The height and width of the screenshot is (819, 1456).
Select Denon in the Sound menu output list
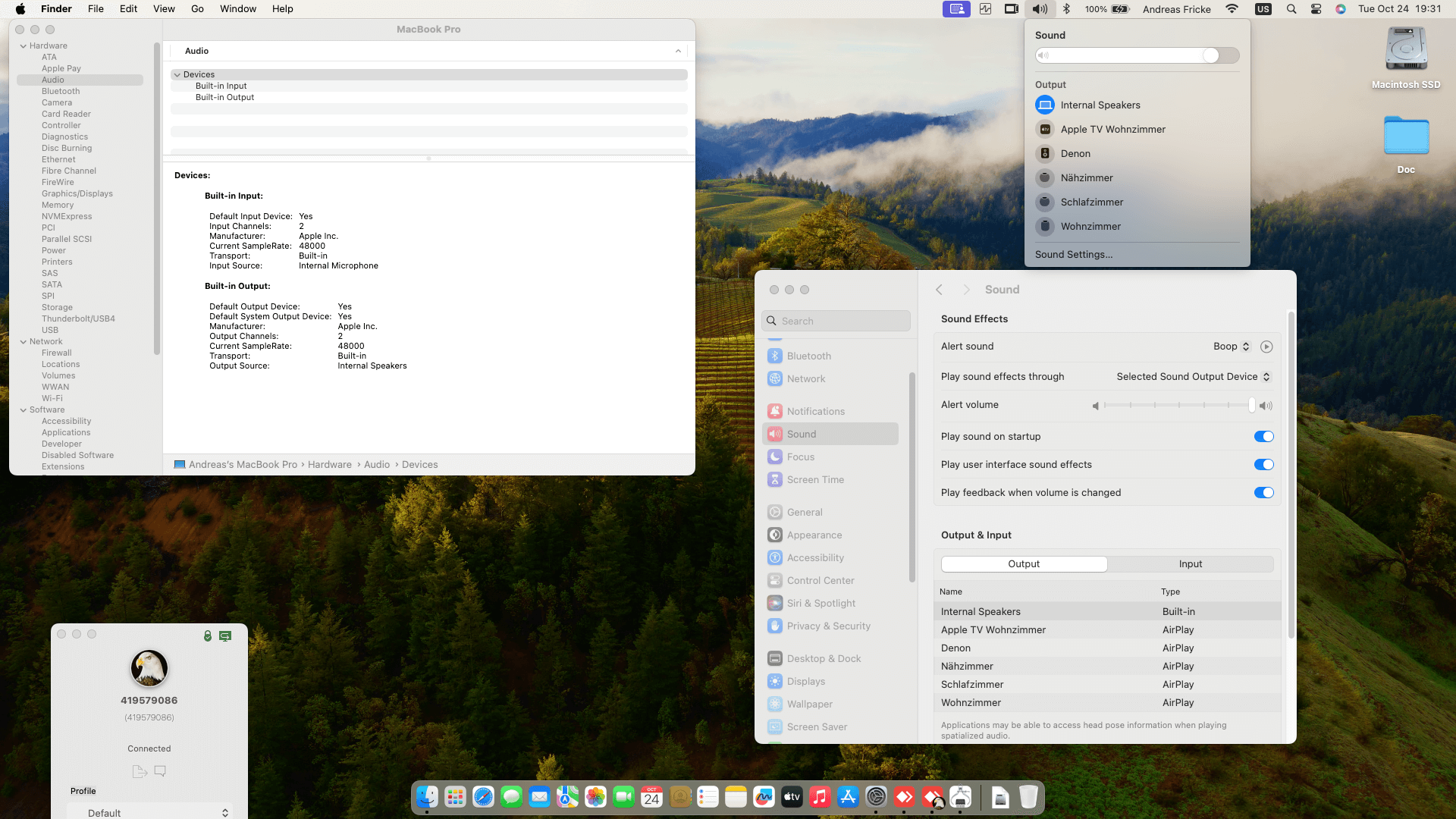1137,153
